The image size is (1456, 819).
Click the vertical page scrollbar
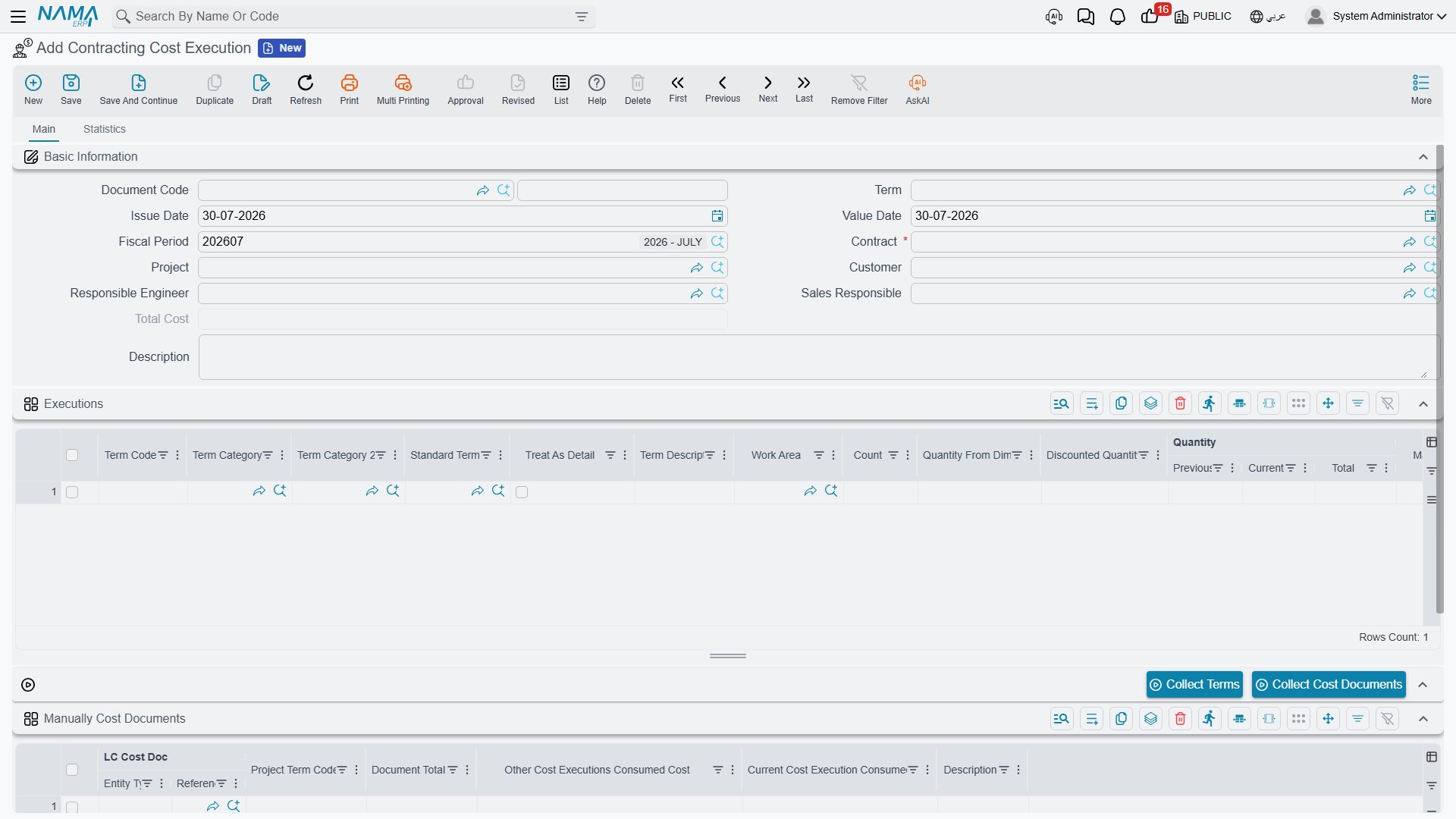point(1439,379)
